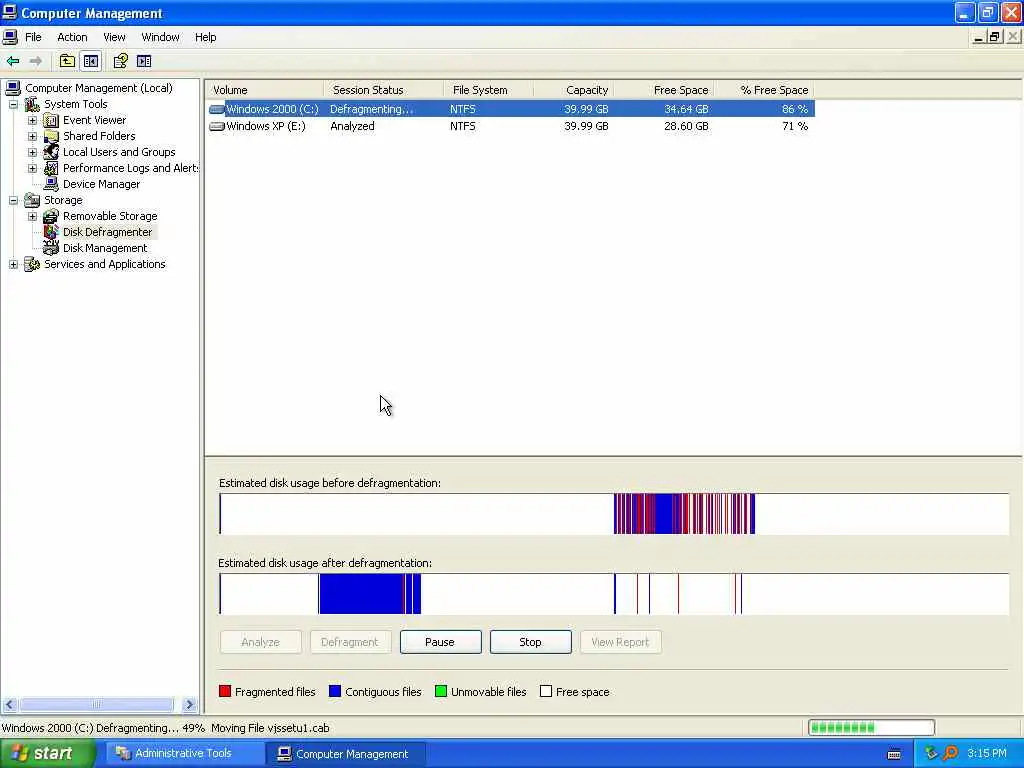Click the disabled View Report button

(x=620, y=642)
